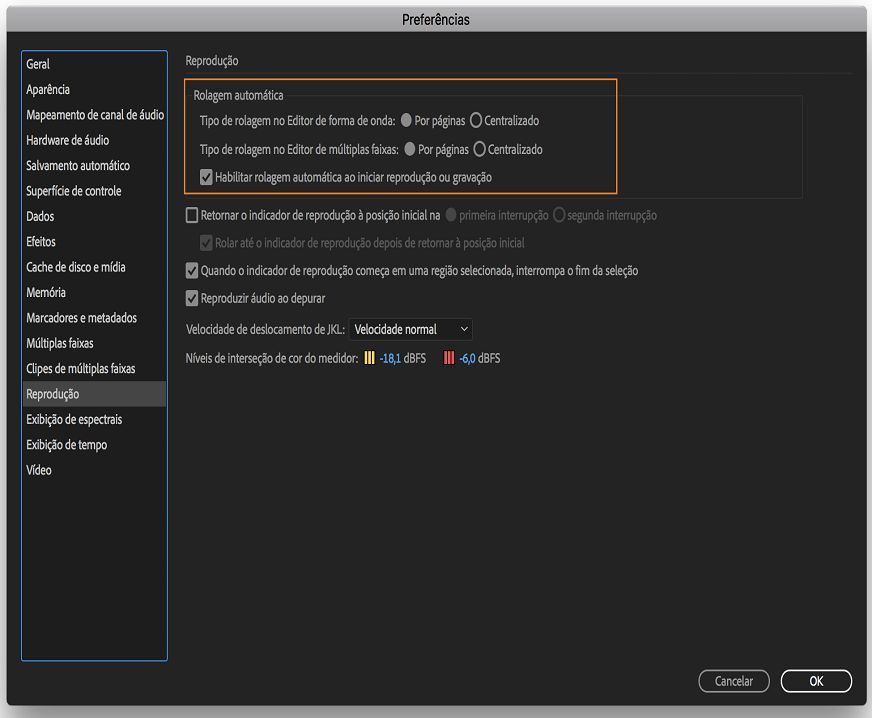This screenshot has width=872, height=718.
Task: Switch to "Marcadores e metadados" settings
Action: 82,317
